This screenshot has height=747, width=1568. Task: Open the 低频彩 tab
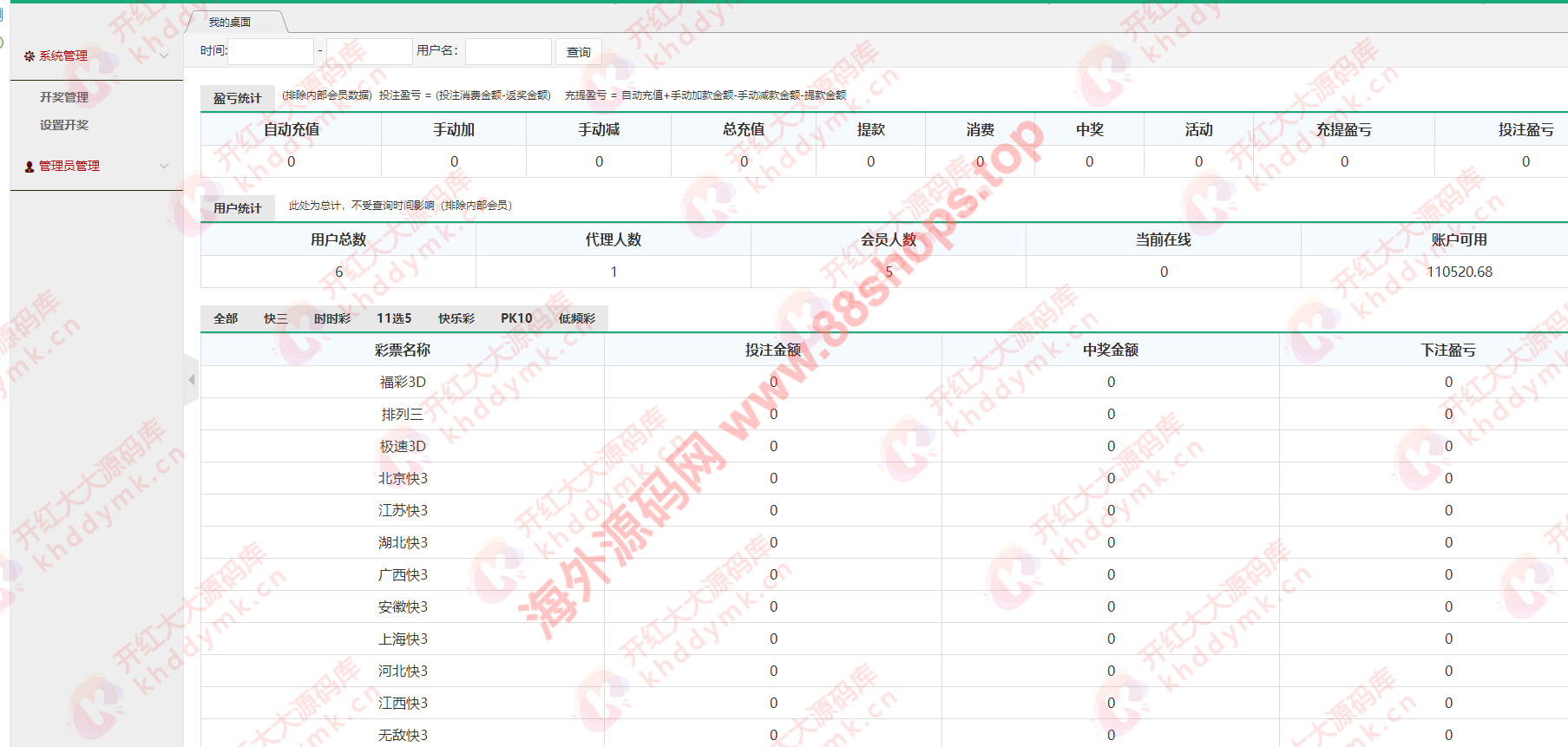(577, 318)
